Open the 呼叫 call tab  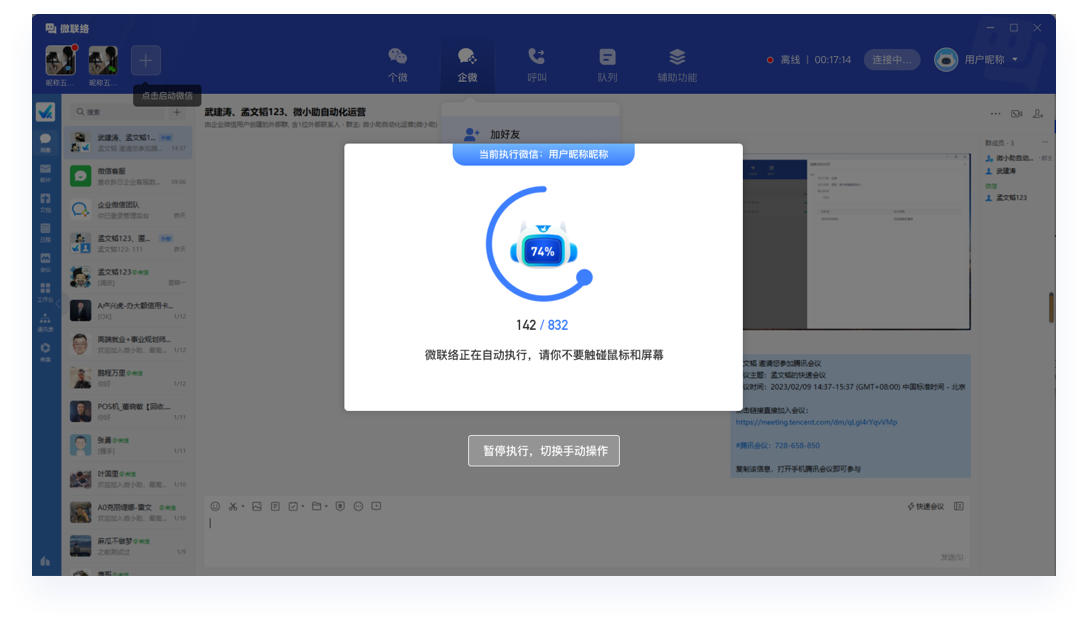(x=536, y=65)
